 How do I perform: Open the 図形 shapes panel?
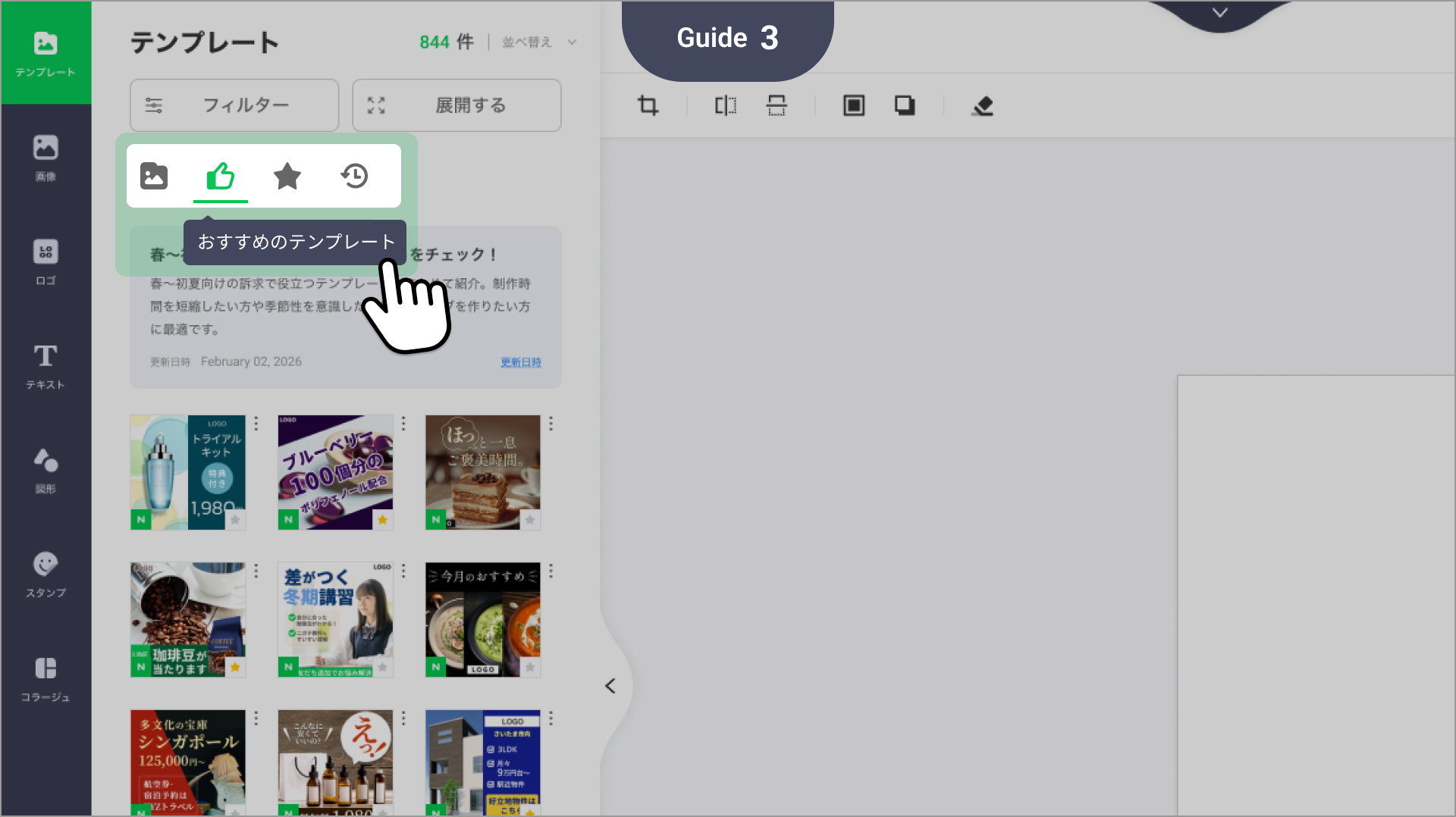pos(45,470)
